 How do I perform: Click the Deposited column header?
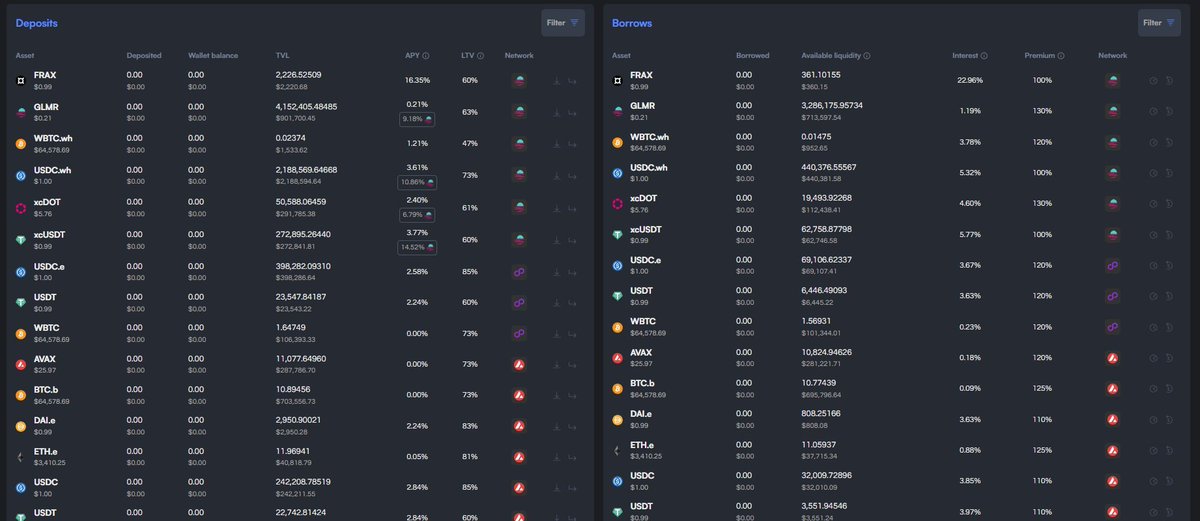pos(144,56)
